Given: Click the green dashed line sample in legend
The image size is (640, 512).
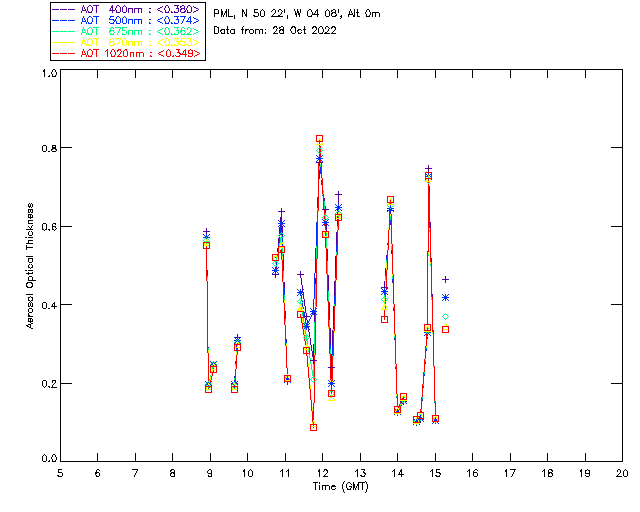Looking at the screenshot, I should [64, 32].
